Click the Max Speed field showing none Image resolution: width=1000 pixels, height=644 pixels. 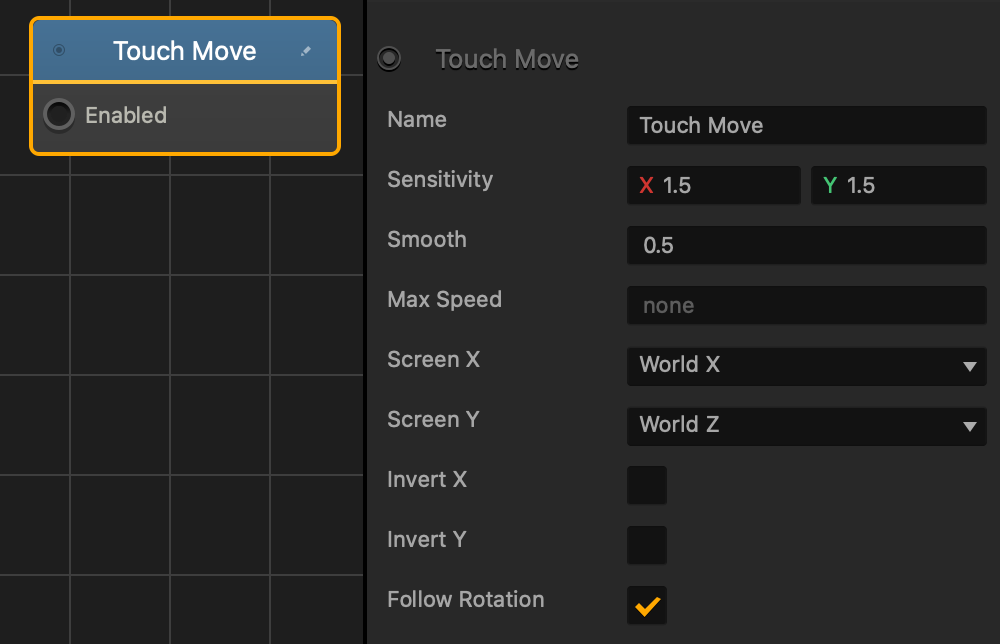(806, 305)
